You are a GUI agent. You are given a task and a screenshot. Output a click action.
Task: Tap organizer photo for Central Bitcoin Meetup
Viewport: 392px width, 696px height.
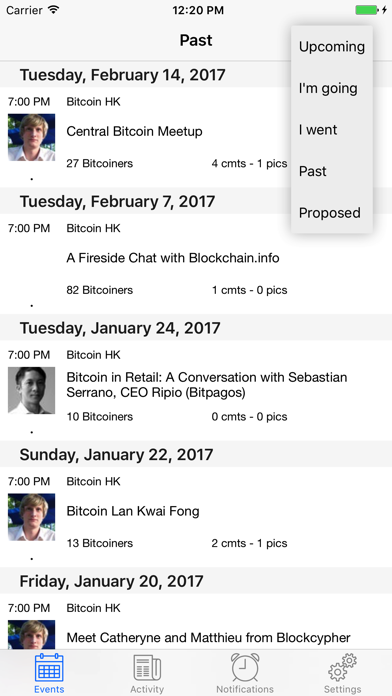32,137
